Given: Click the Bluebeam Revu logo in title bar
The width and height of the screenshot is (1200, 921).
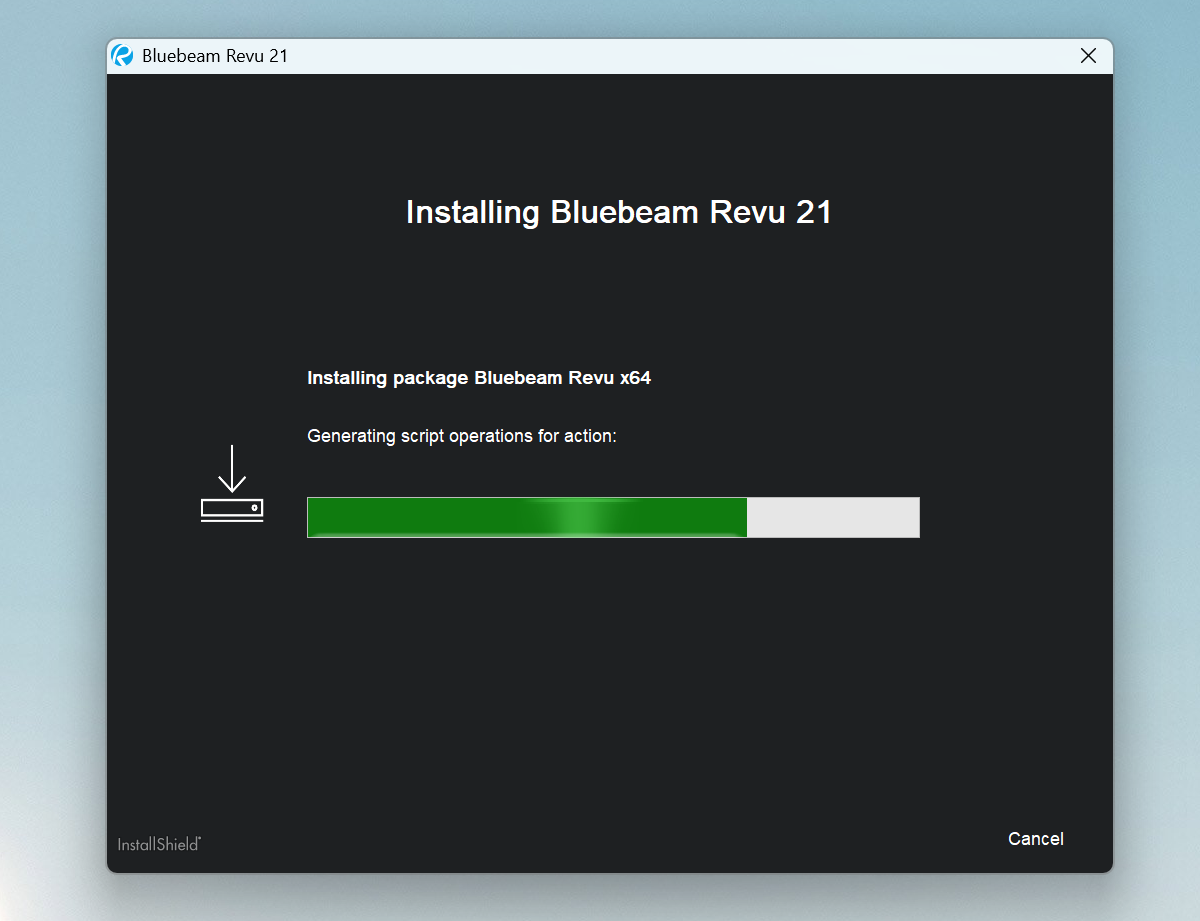Looking at the screenshot, I should 123,56.
